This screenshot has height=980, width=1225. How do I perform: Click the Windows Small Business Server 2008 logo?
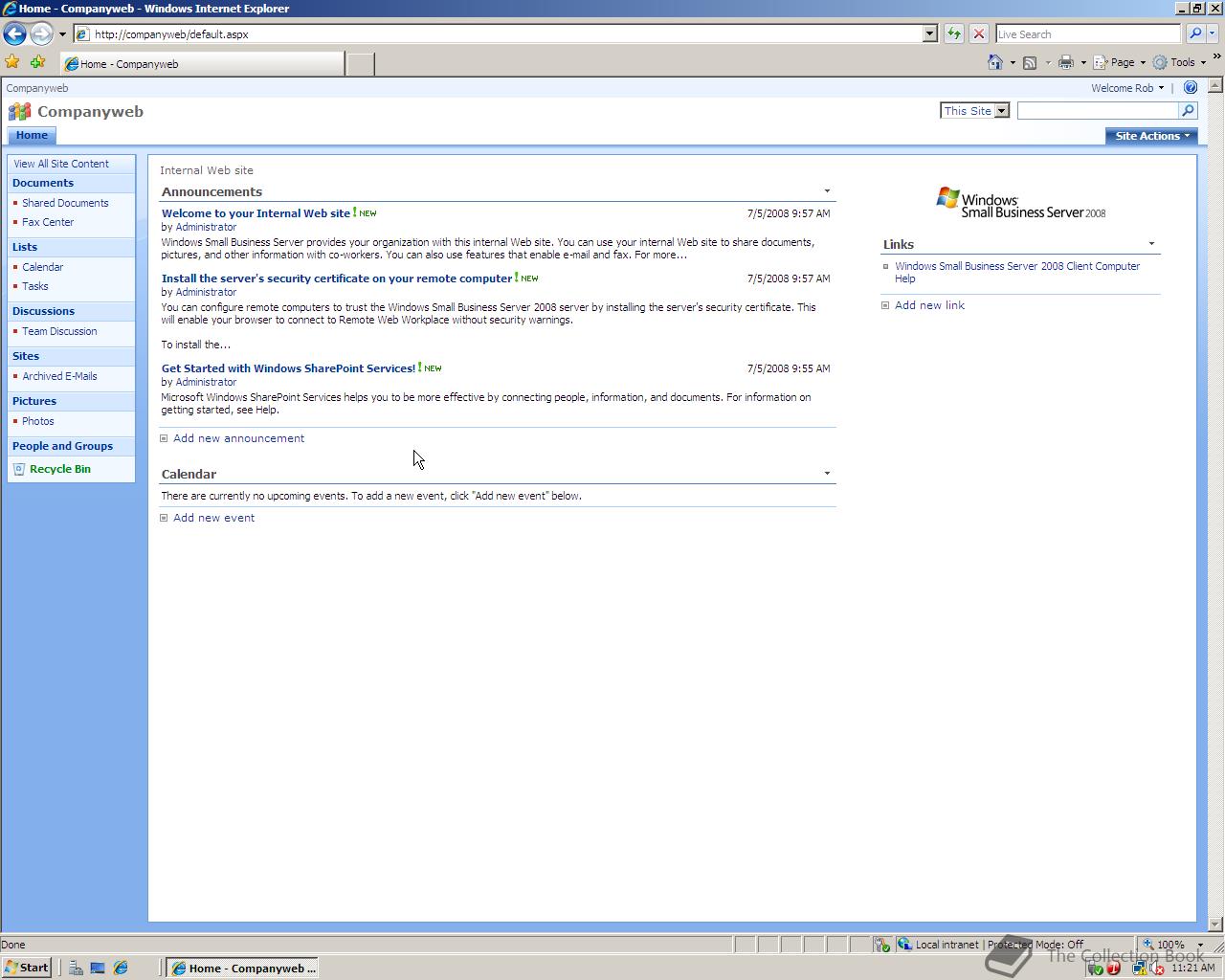[x=1020, y=203]
